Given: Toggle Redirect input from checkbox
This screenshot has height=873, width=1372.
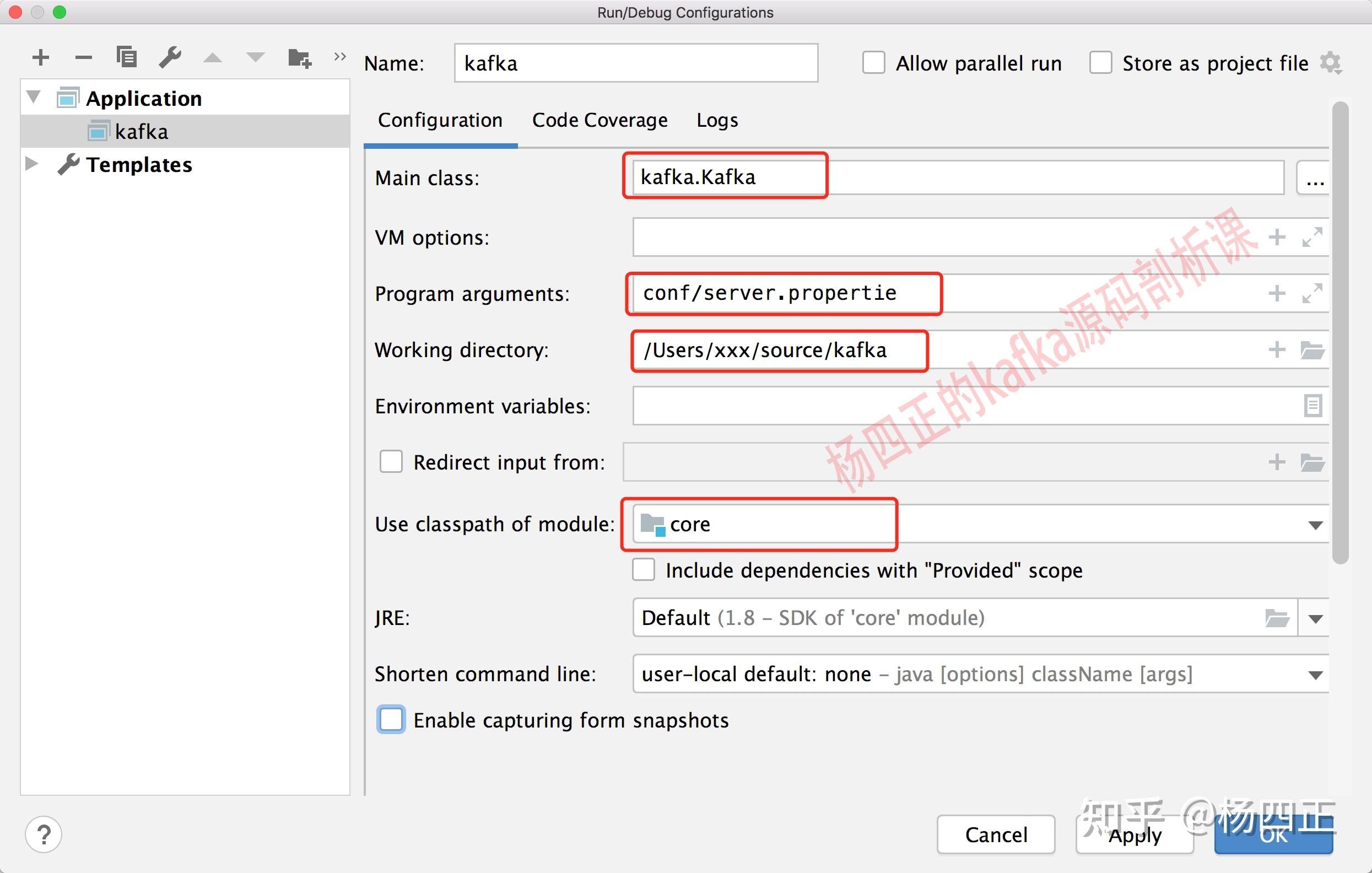Looking at the screenshot, I should 391,461.
